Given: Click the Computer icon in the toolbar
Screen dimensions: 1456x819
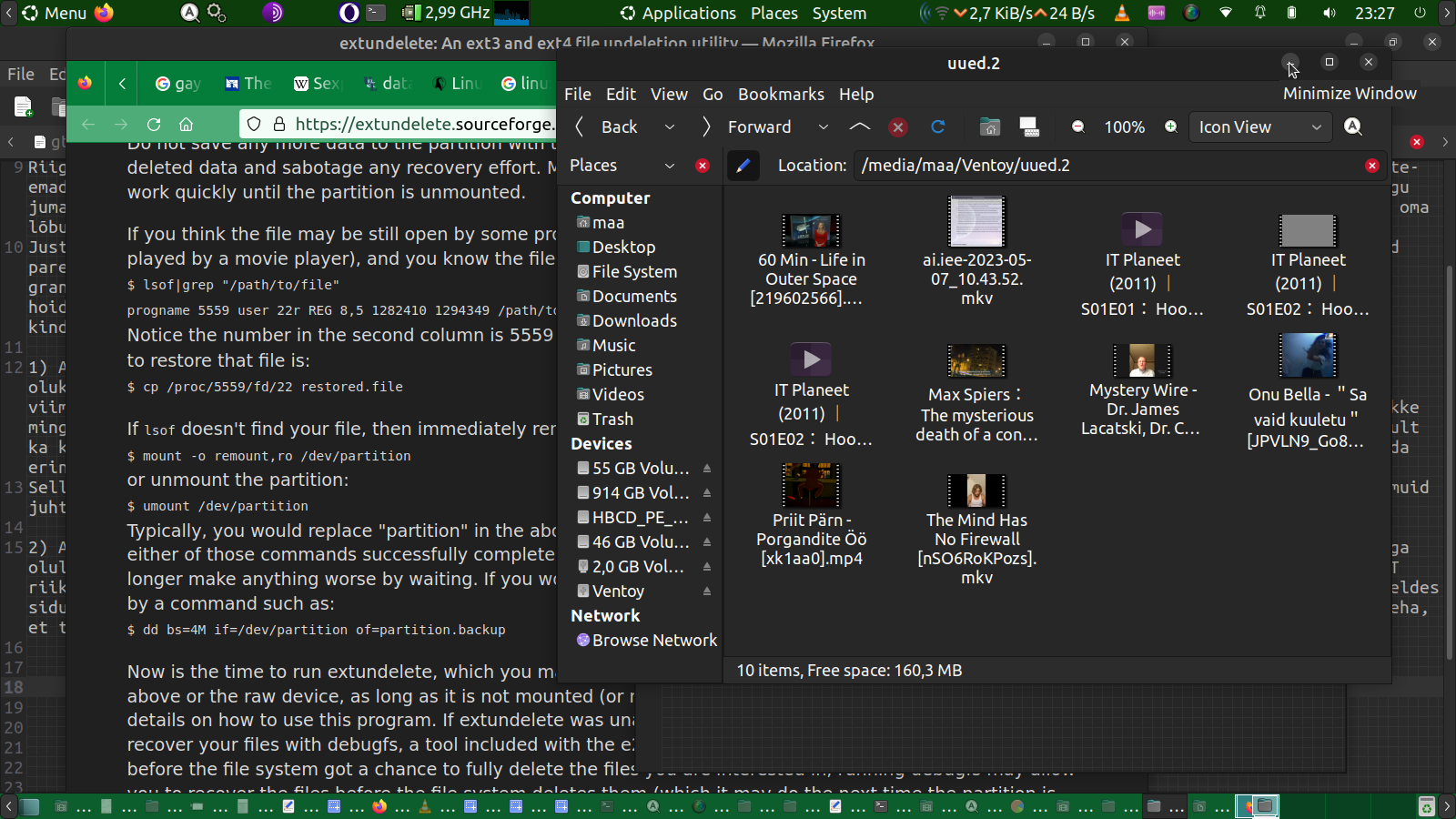Looking at the screenshot, I should (1029, 127).
